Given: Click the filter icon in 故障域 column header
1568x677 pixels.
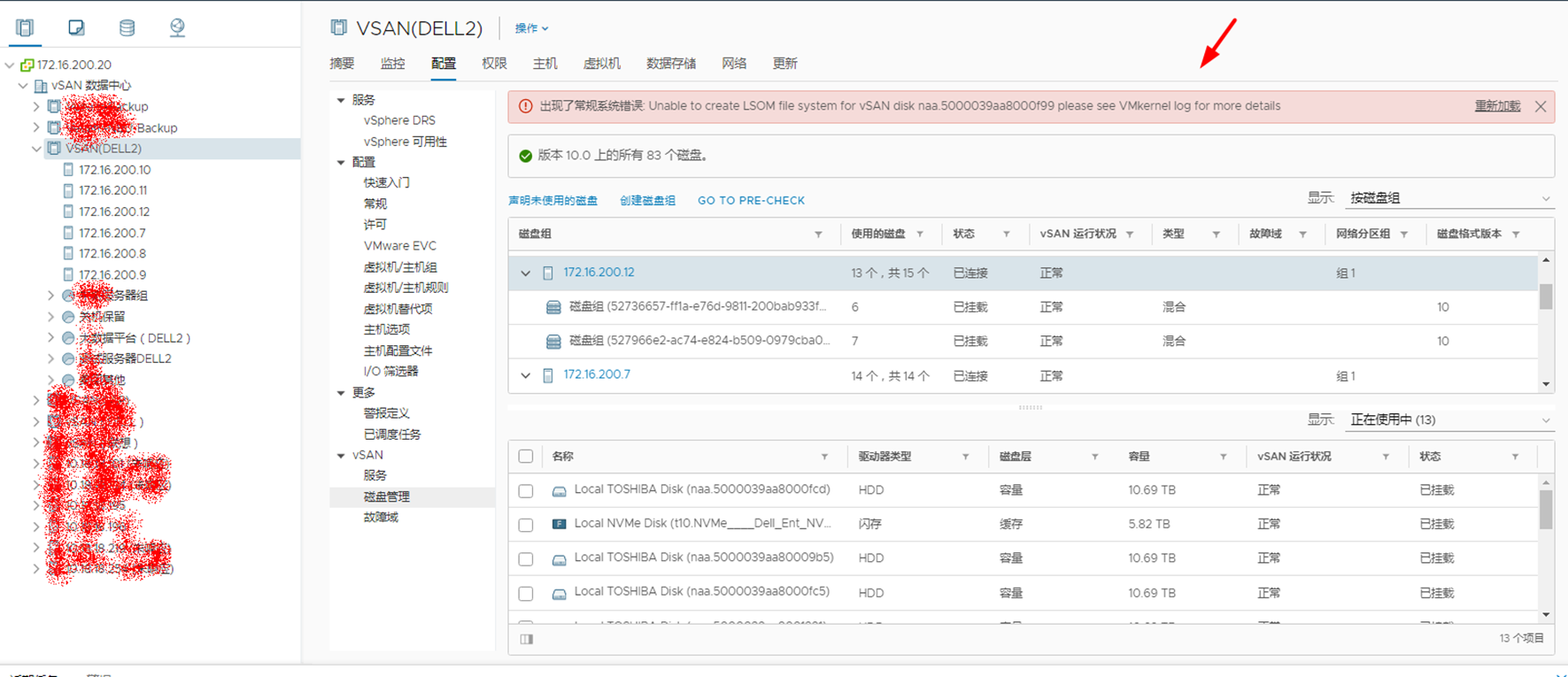Looking at the screenshot, I should pos(1302,235).
